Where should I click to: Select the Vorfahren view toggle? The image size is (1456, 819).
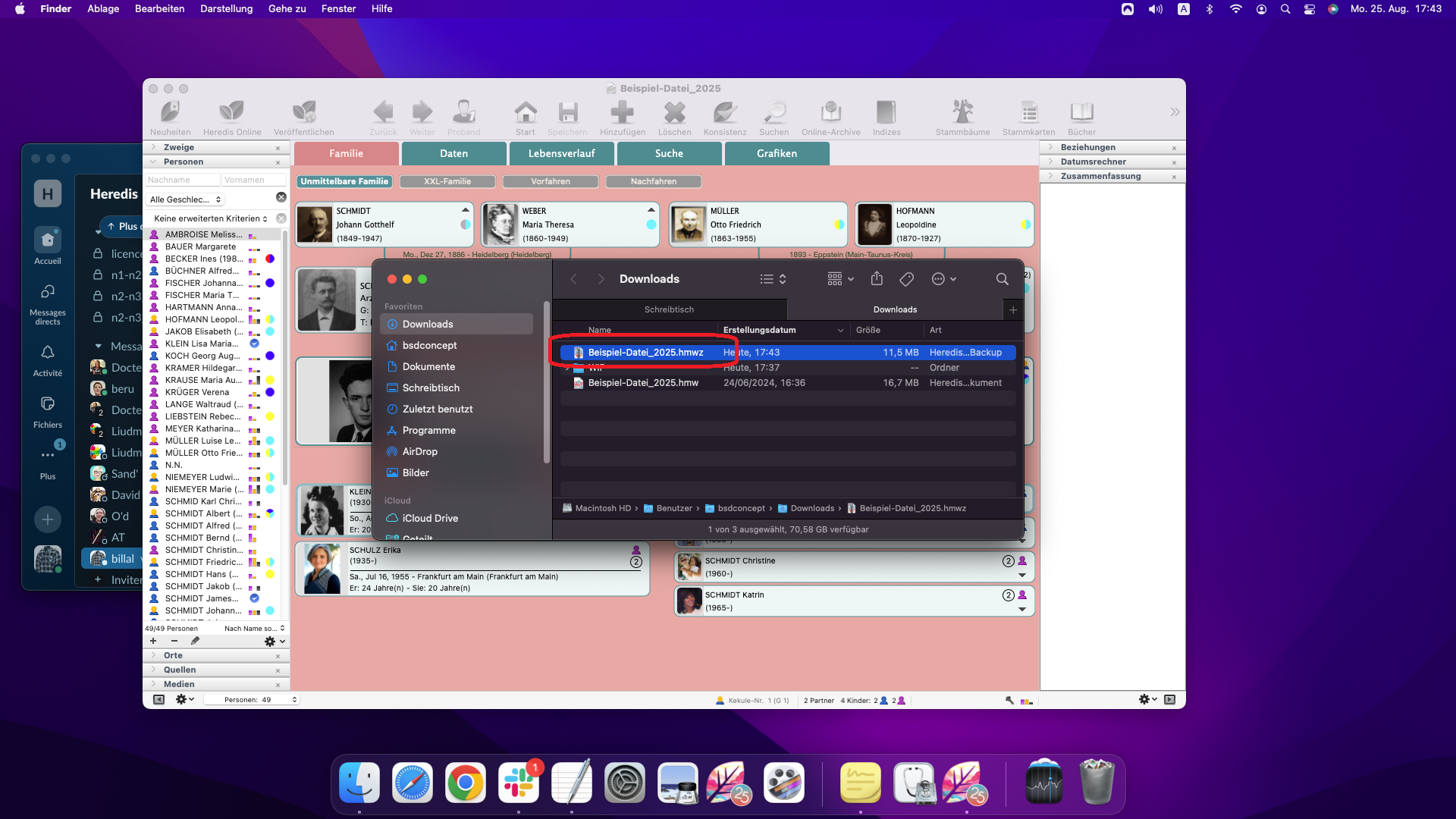551,181
